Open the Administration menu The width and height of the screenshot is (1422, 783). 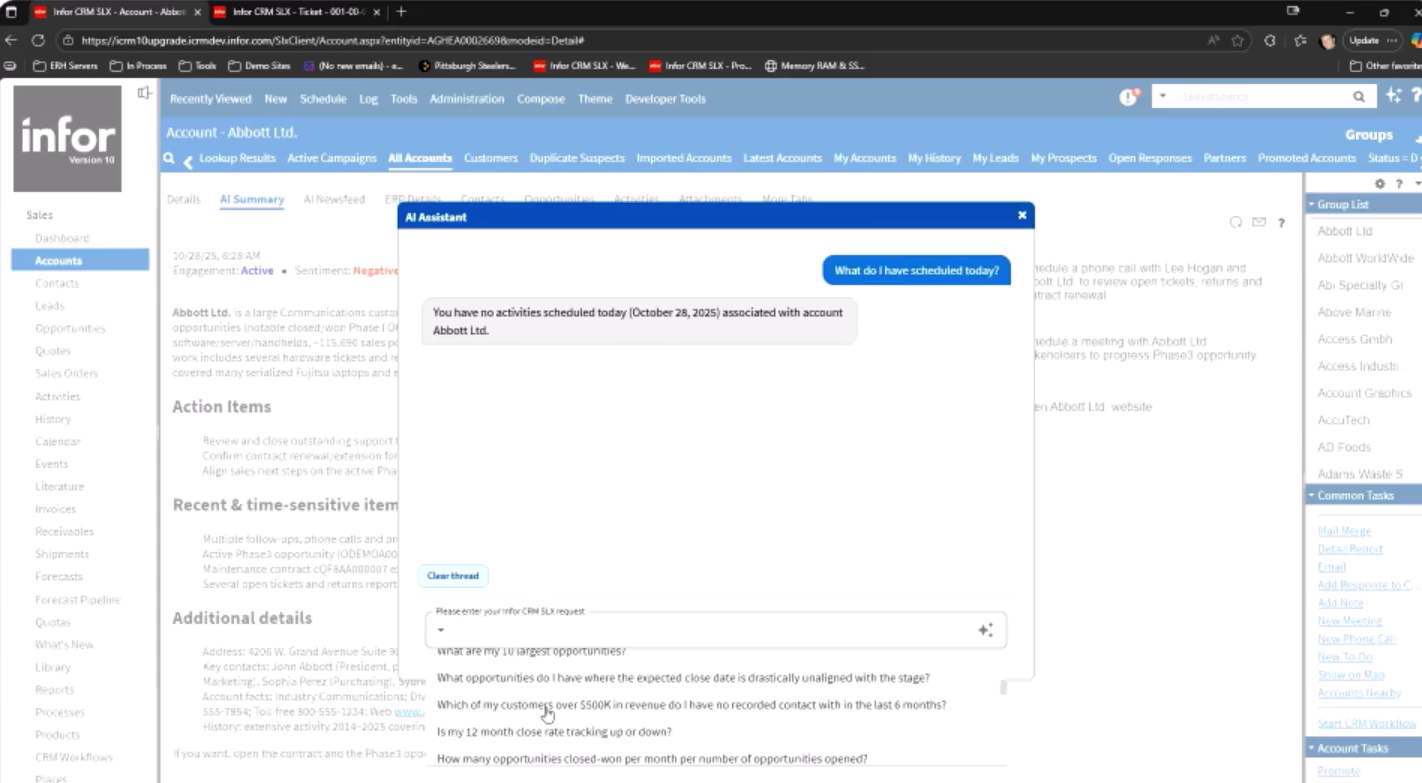click(467, 99)
